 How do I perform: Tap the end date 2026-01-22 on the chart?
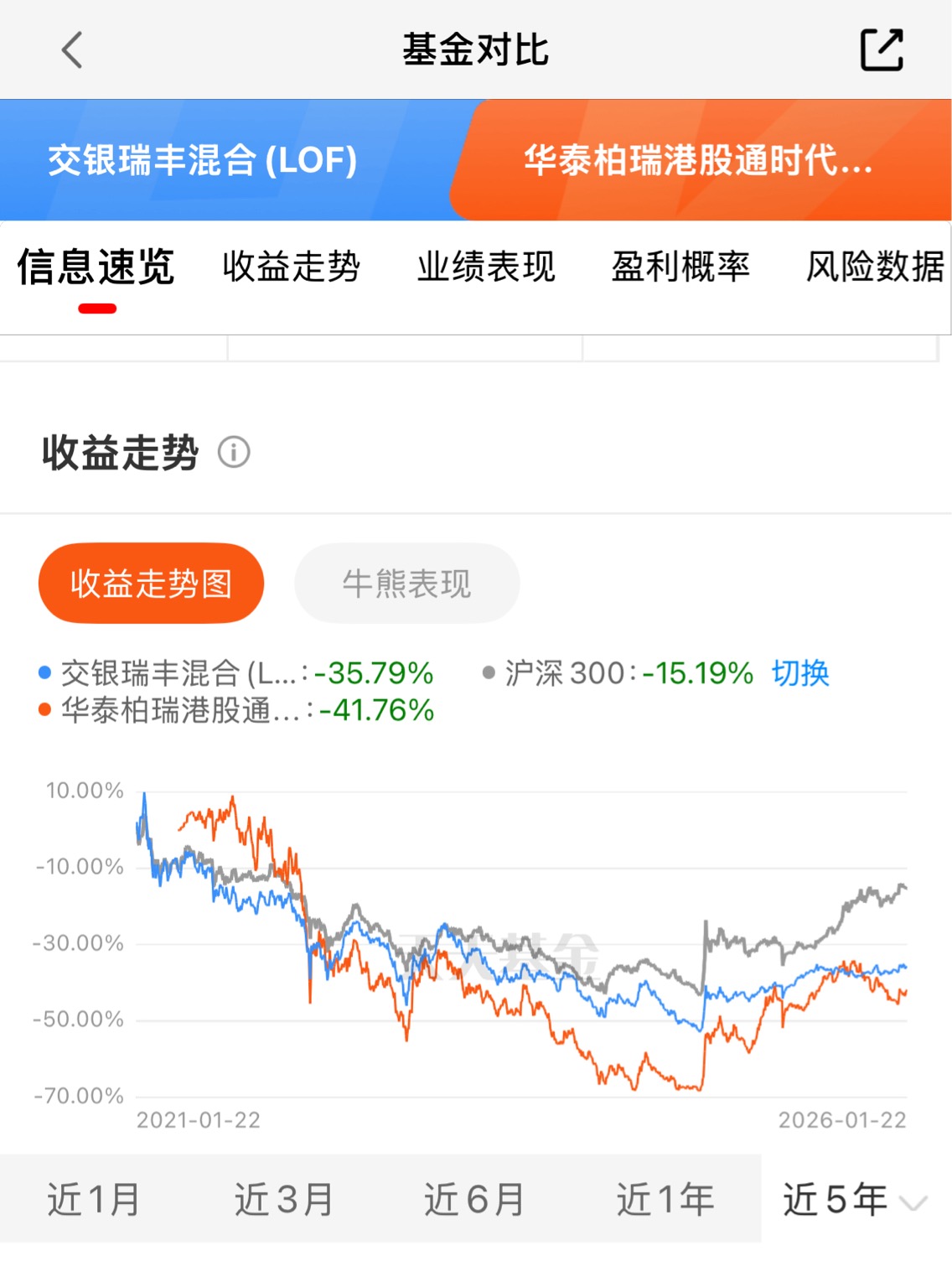(x=841, y=1120)
